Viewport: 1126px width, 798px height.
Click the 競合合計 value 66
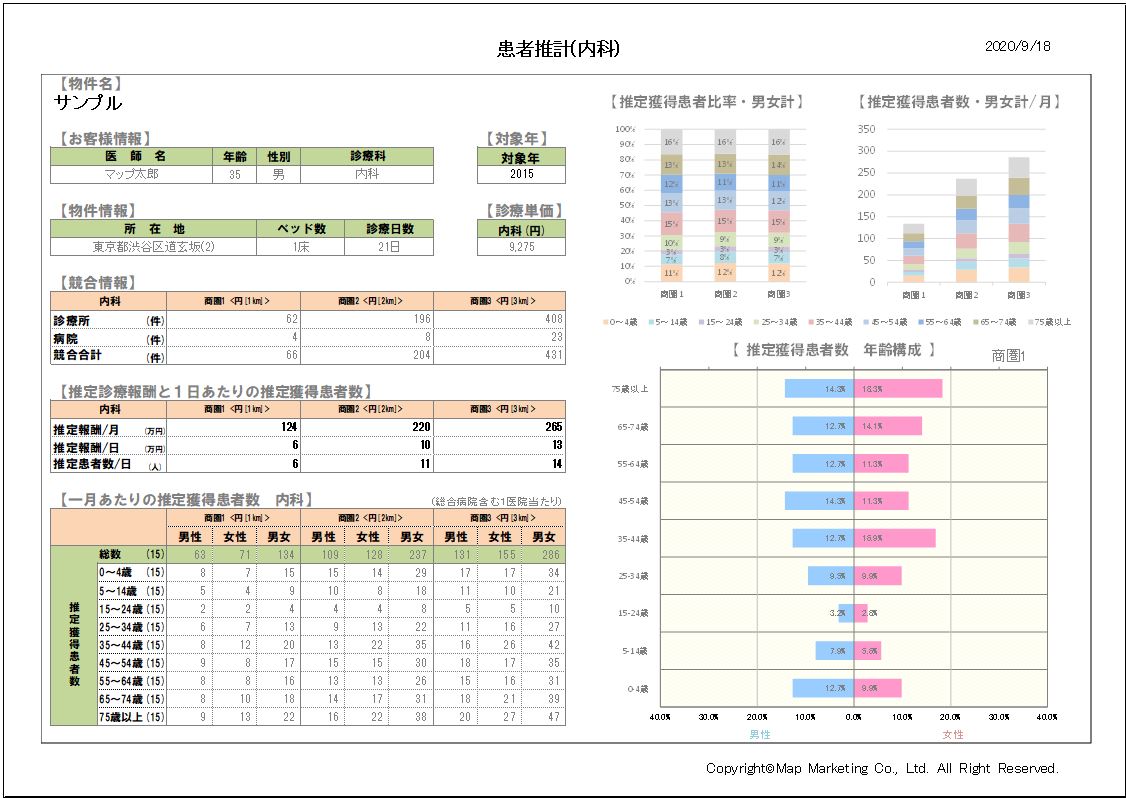(x=291, y=355)
